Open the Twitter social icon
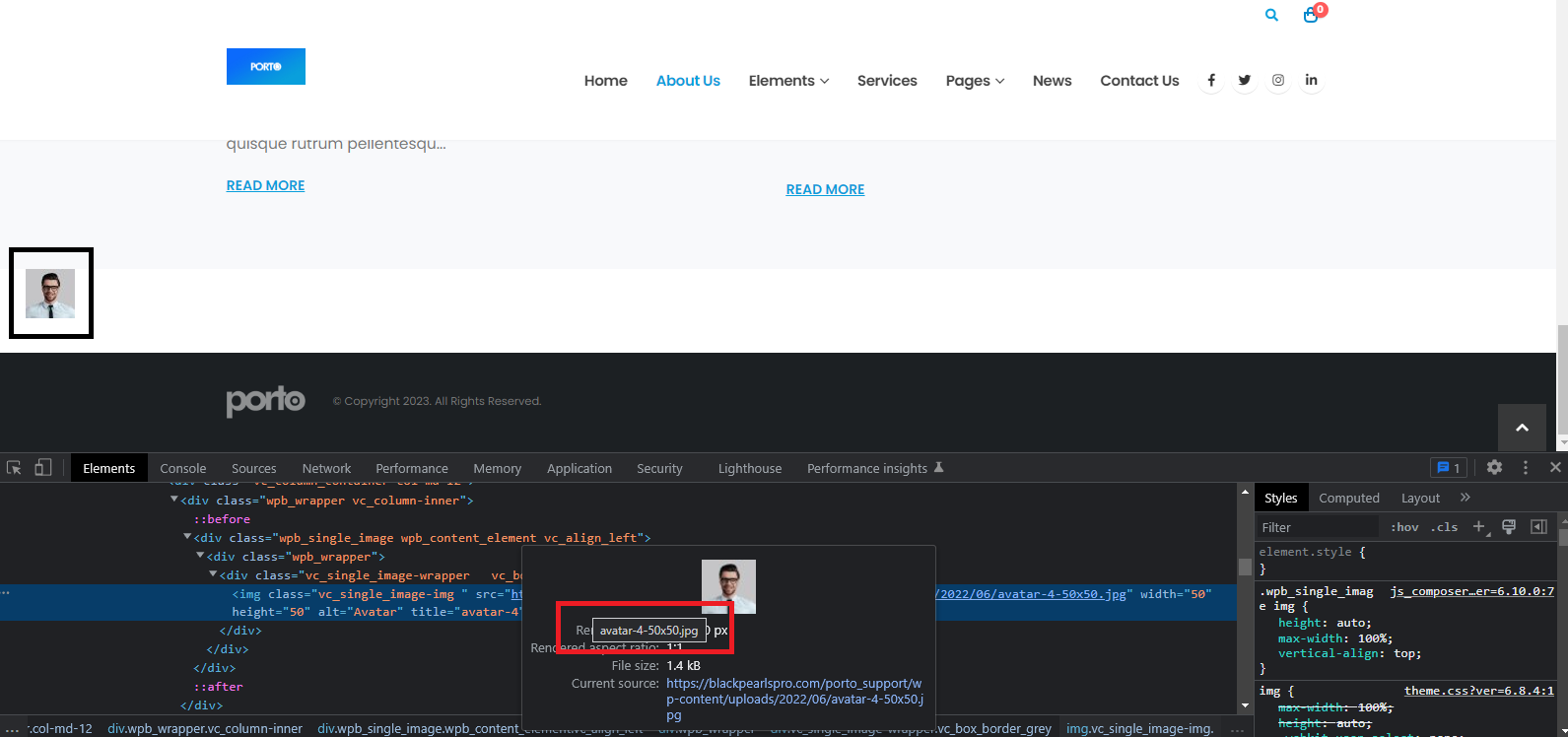The width and height of the screenshot is (1568, 737). (x=1245, y=81)
